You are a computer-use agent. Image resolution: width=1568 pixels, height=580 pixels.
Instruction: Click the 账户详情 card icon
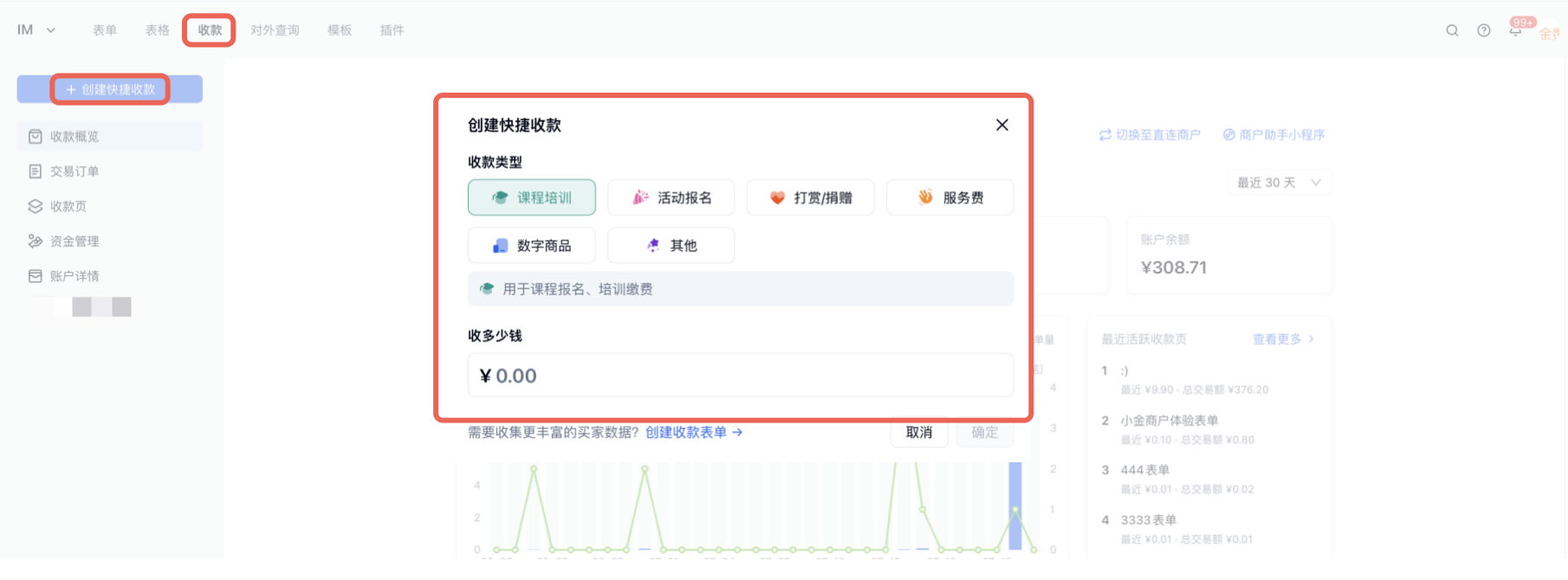pyautogui.click(x=36, y=276)
